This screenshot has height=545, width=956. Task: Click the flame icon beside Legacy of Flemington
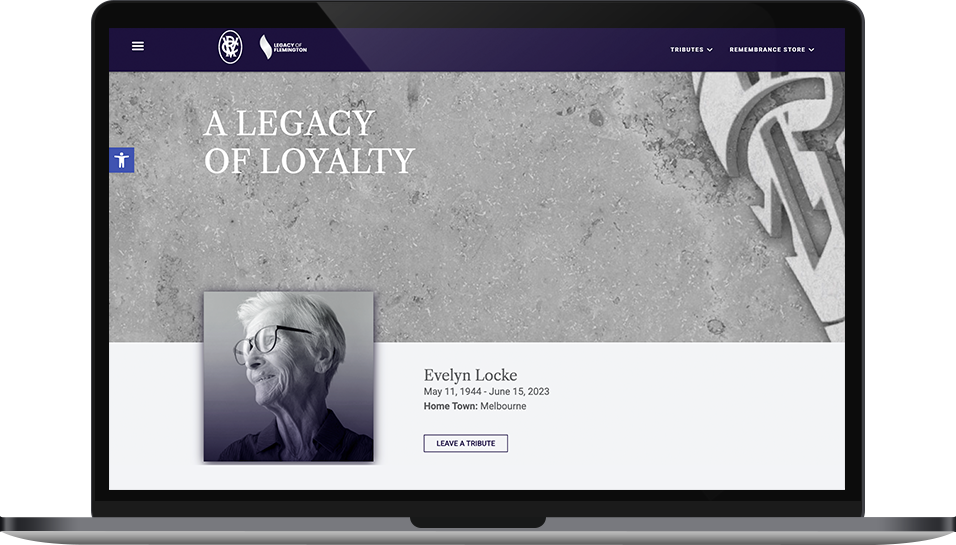265,47
